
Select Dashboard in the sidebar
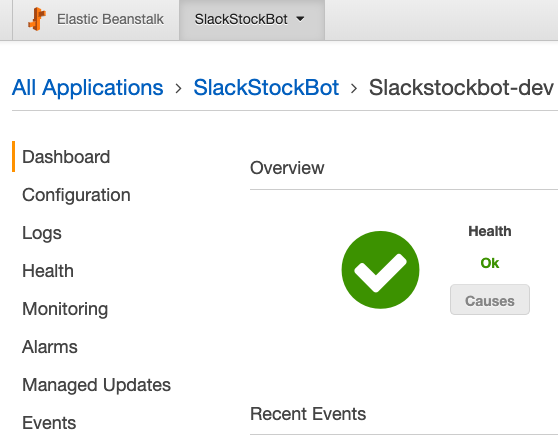(x=66, y=157)
